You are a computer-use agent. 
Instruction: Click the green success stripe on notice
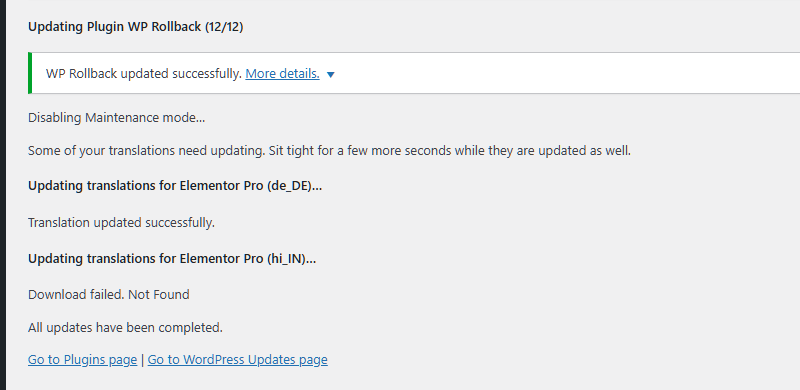(30, 73)
